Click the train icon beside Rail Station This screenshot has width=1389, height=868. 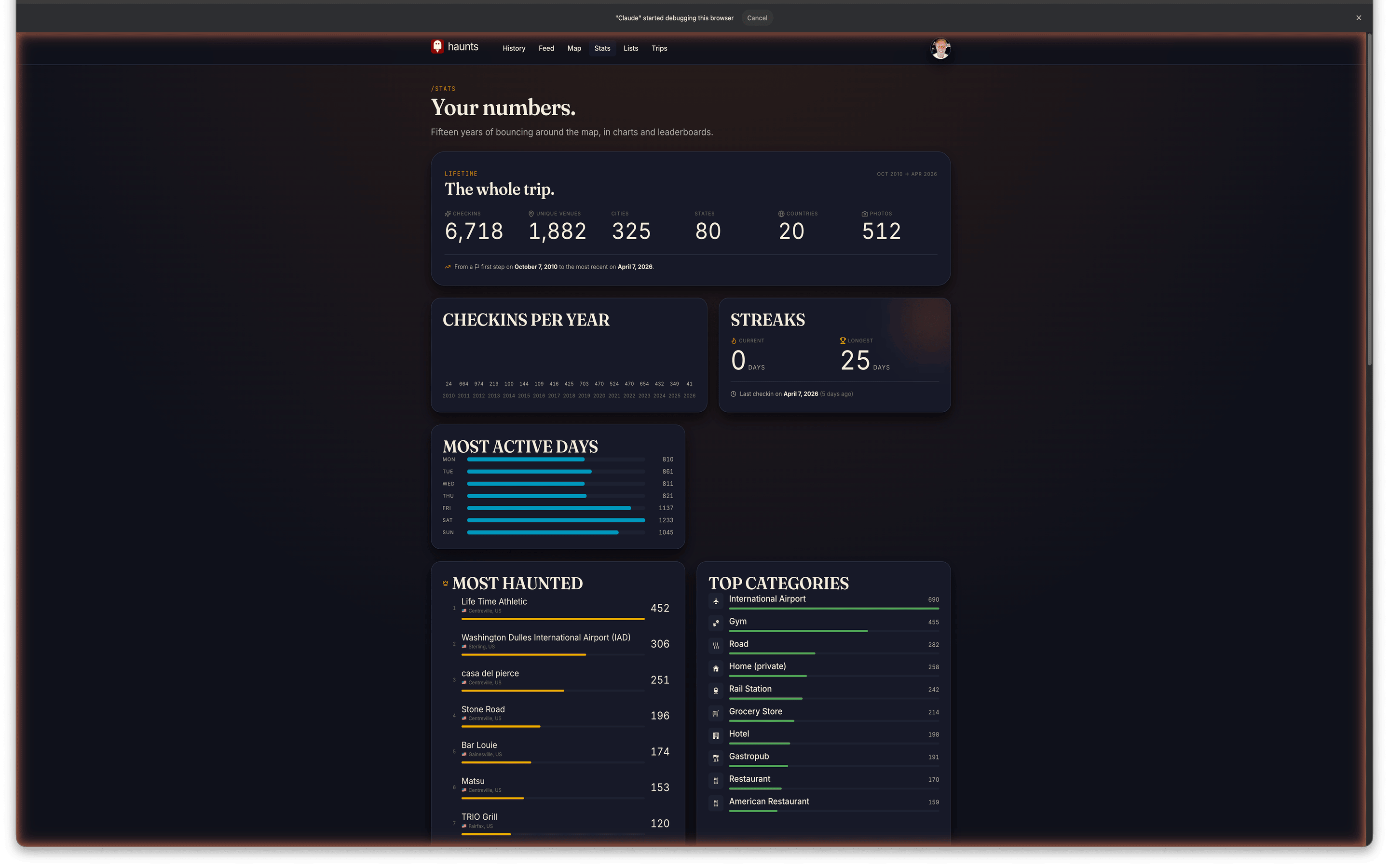[716, 691]
